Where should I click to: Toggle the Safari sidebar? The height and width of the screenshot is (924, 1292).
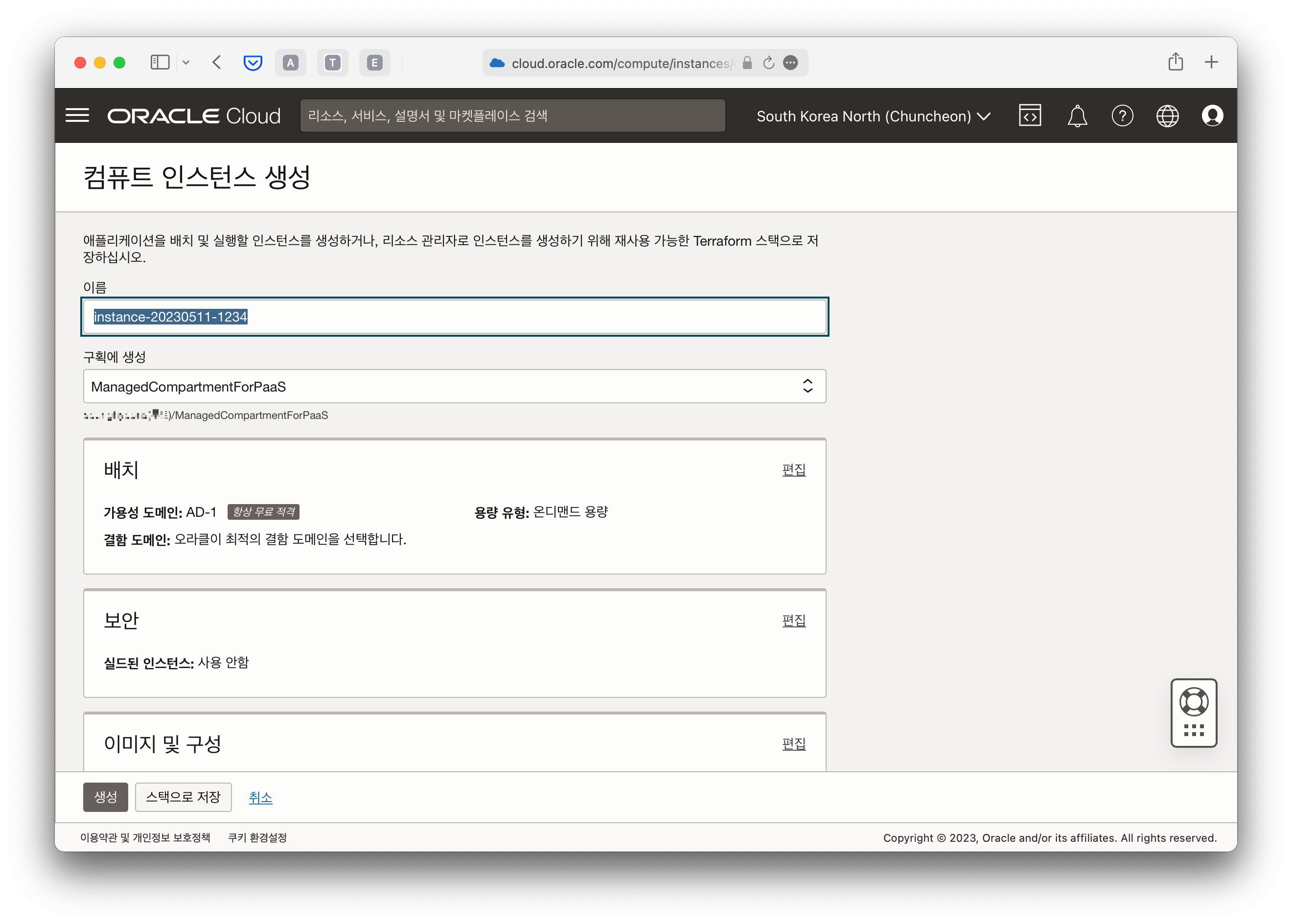tap(160, 63)
